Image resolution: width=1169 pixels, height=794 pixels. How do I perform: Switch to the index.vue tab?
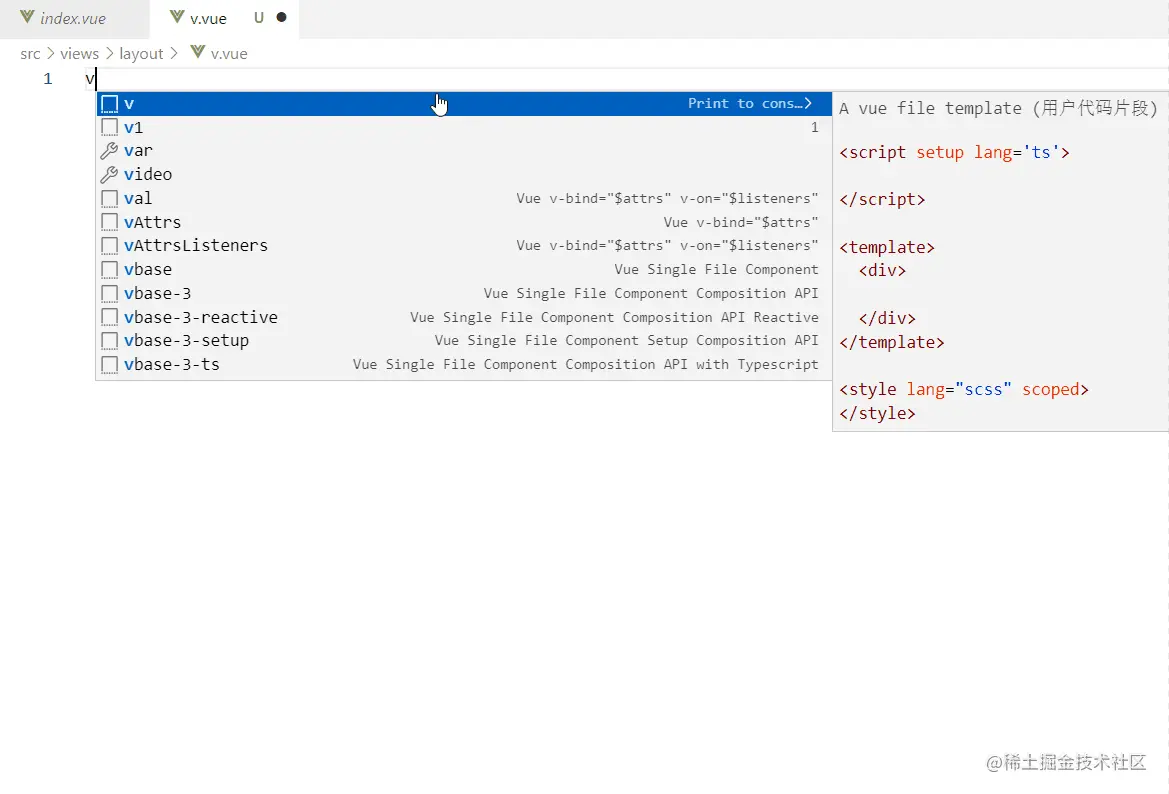73,19
